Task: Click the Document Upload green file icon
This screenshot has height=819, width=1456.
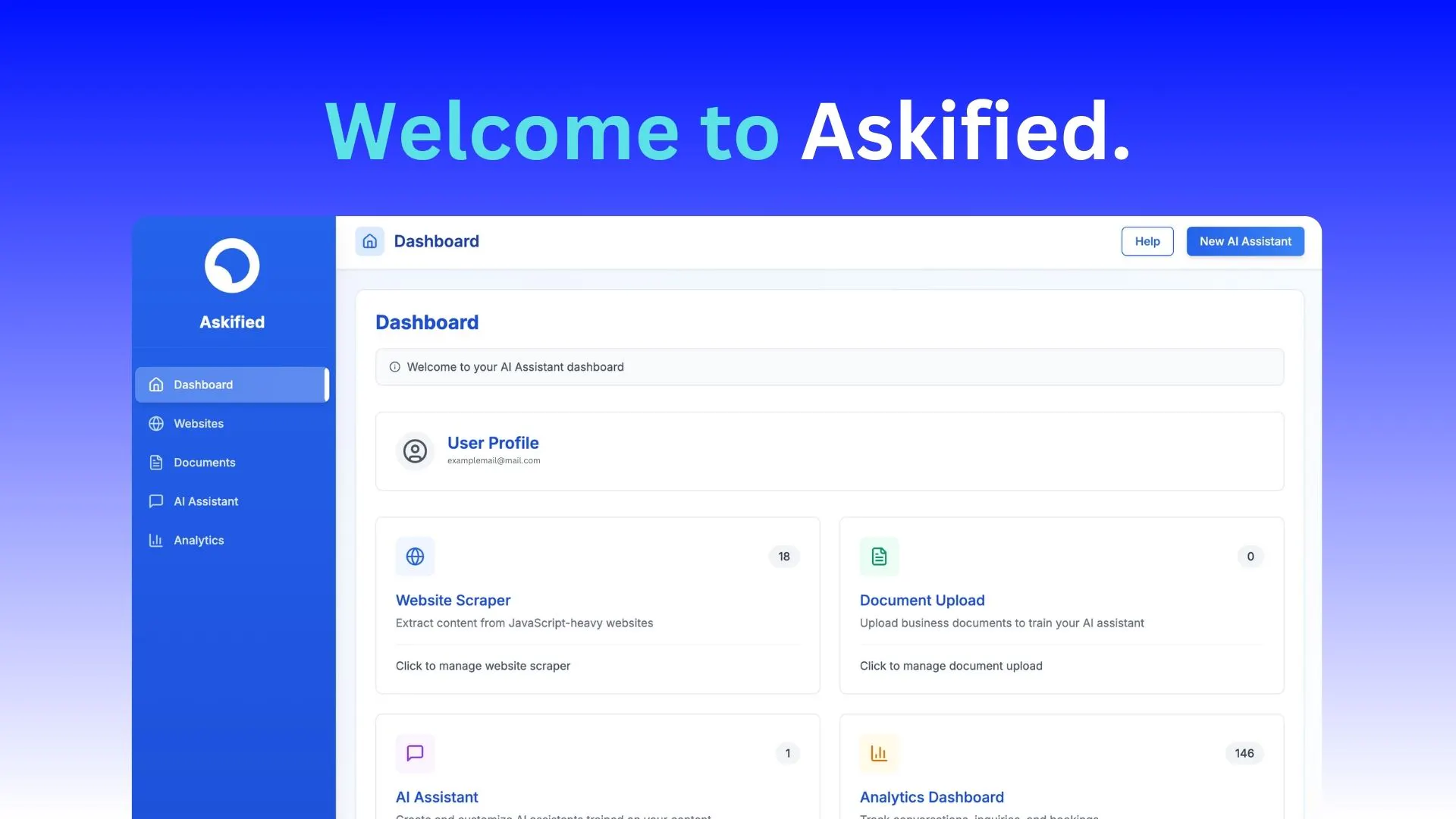Action: pyautogui.click(x=879, y=556)
